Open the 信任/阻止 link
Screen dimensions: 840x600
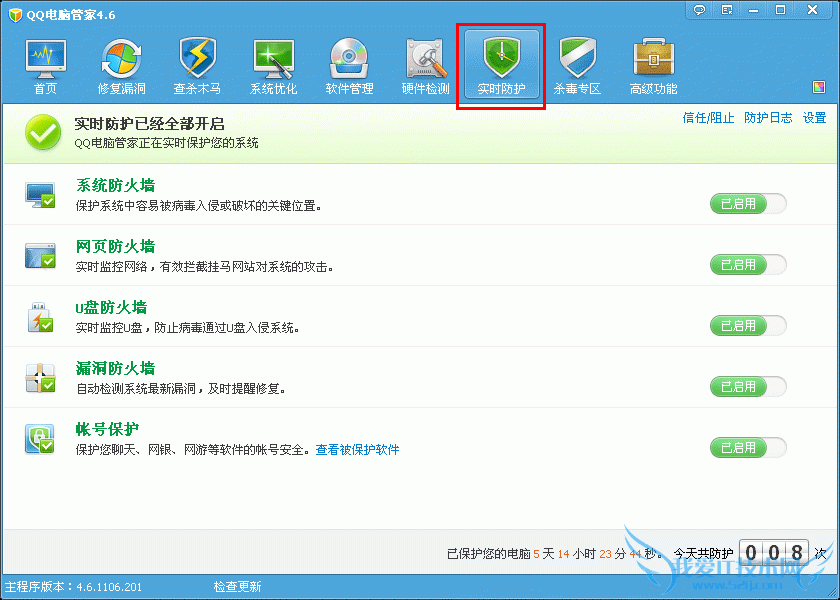pyautogui.click(x=708, y=118)
